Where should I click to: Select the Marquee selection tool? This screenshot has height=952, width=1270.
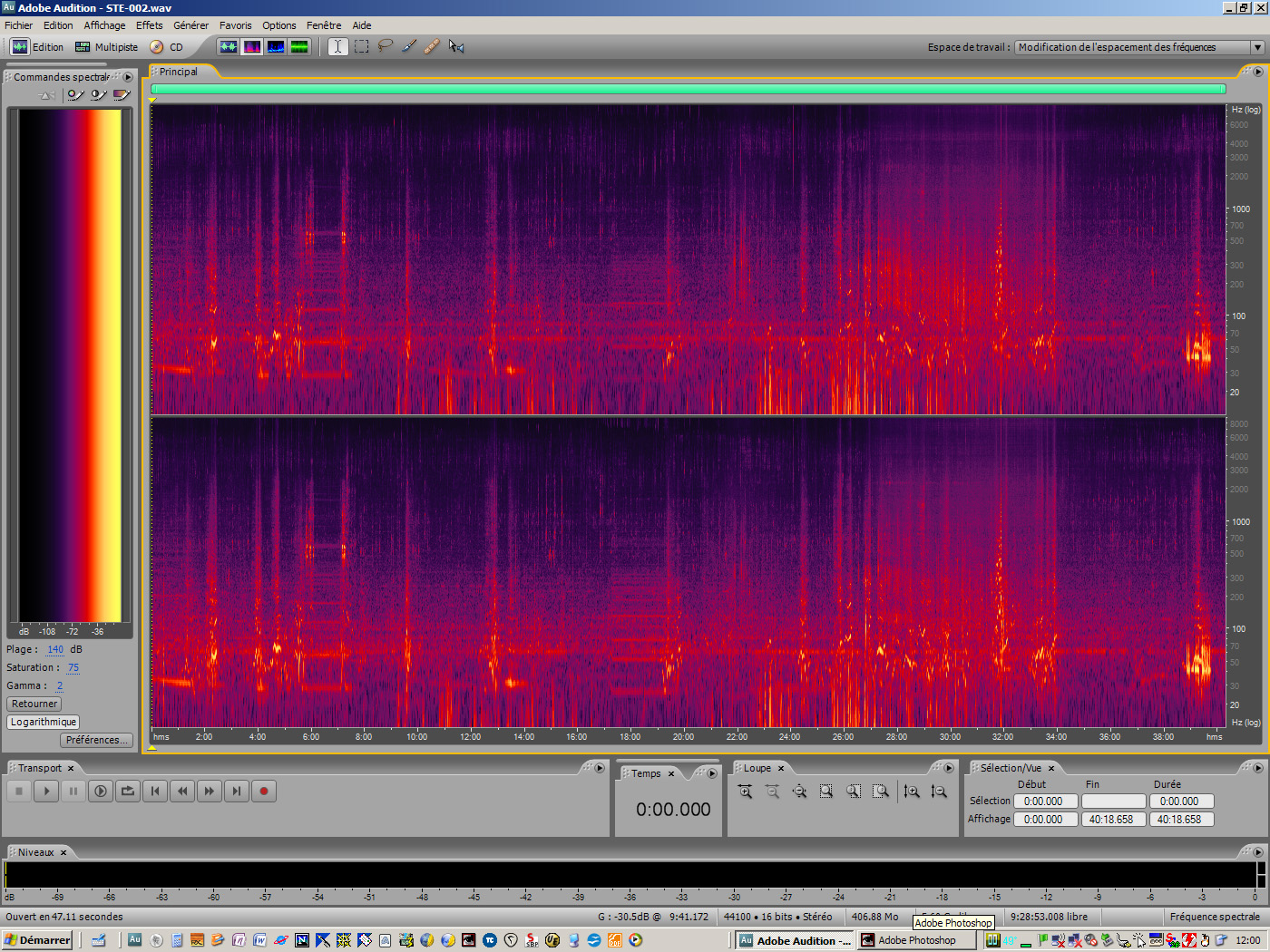point(361,46)
